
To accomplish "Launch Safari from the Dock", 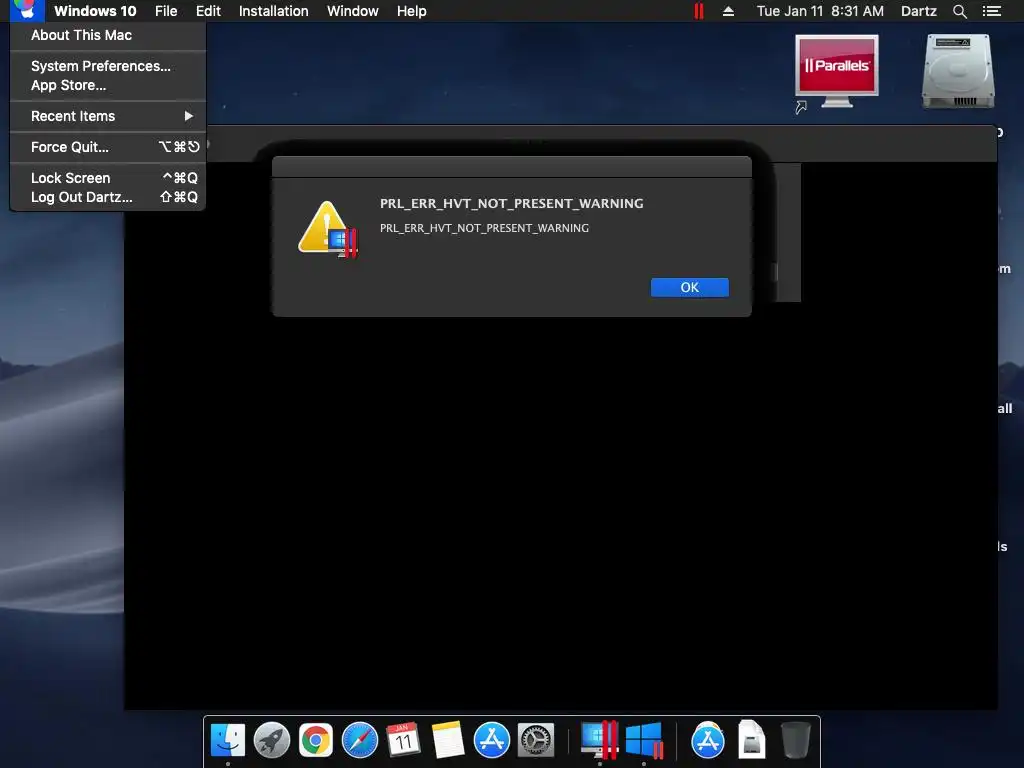I will 360,740.
